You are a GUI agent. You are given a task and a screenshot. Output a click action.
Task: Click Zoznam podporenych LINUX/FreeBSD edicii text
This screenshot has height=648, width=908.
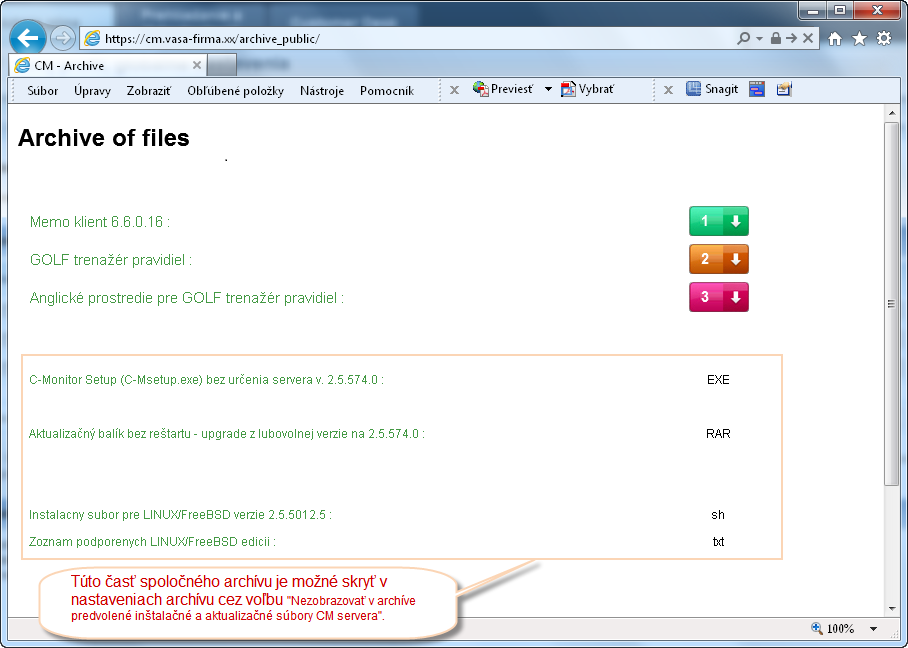pos(152,542)
